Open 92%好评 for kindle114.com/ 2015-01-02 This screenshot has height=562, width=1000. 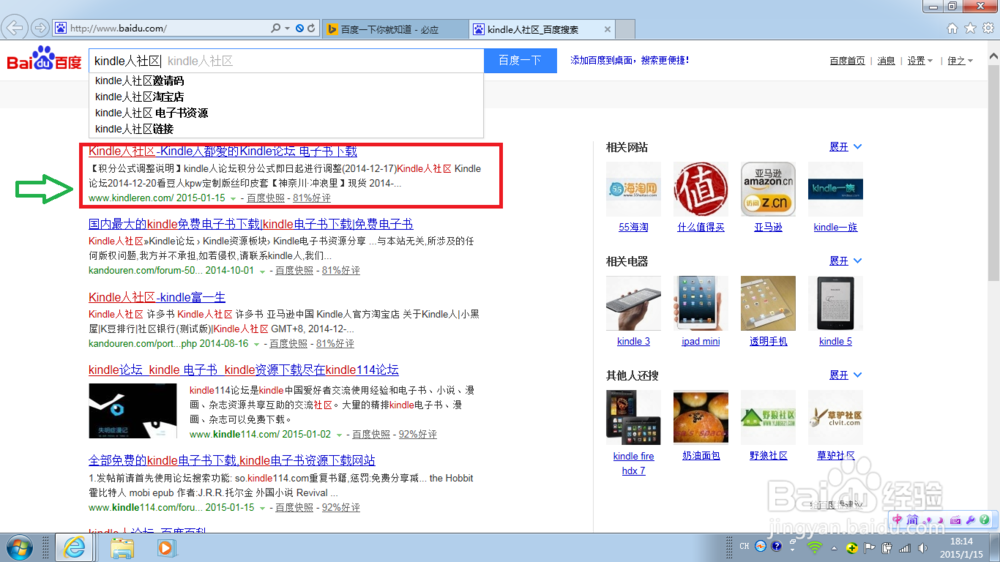(x=417, y=434)
